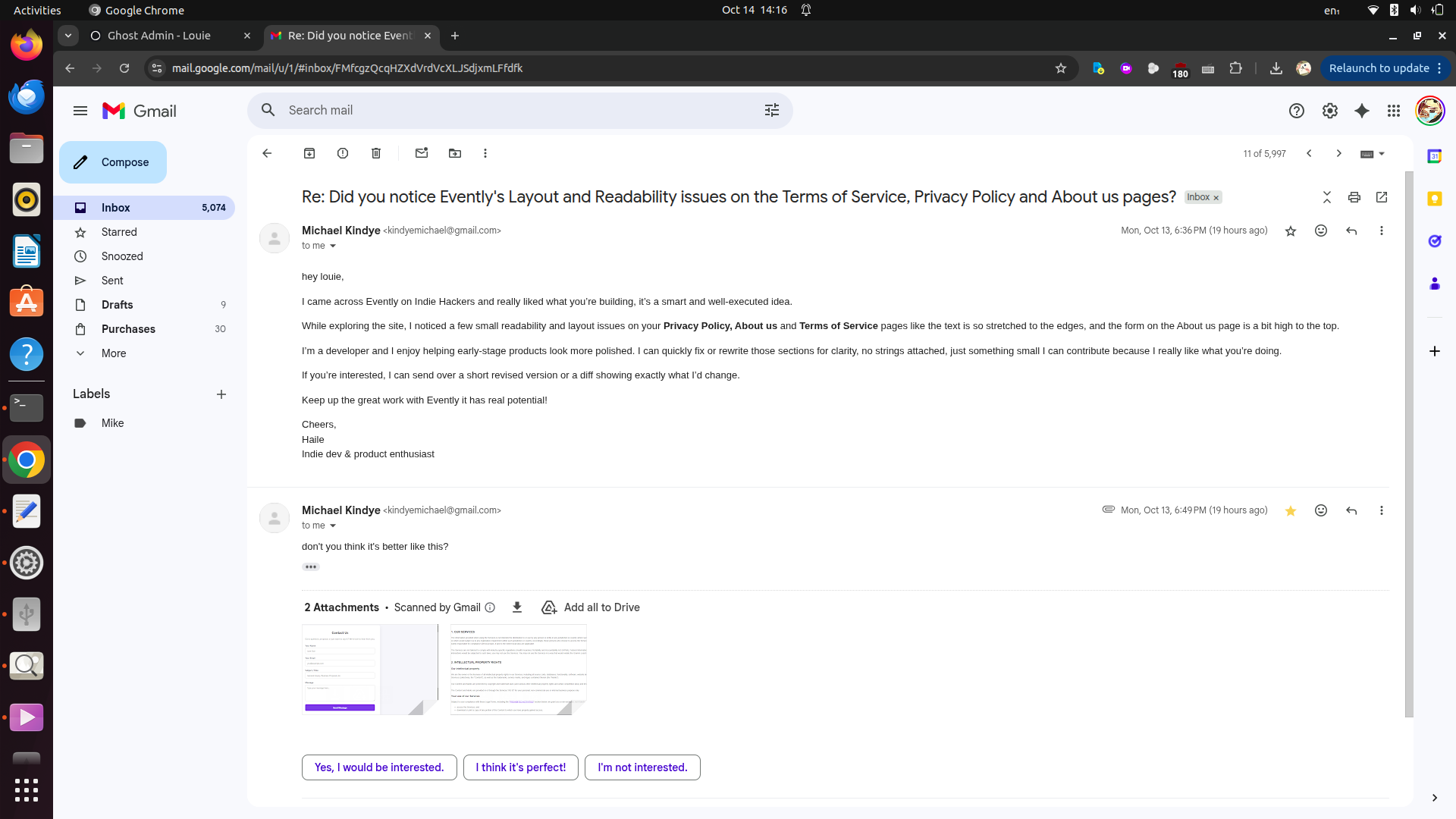
Task: Archive this email conversation
Action: (x=309, y=153)
